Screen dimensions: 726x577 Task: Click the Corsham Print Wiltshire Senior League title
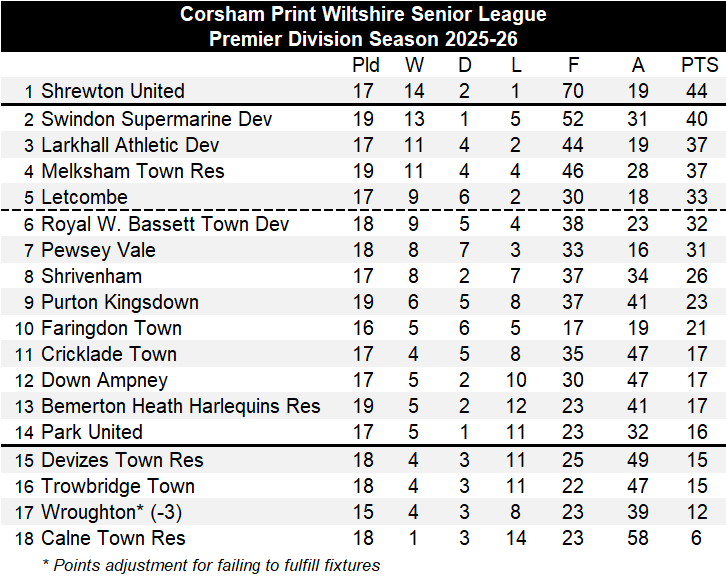363,15
